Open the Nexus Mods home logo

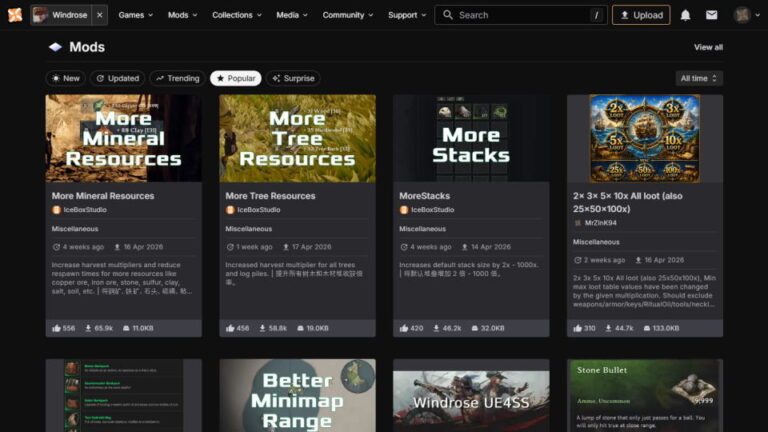(x=15, y=15)
